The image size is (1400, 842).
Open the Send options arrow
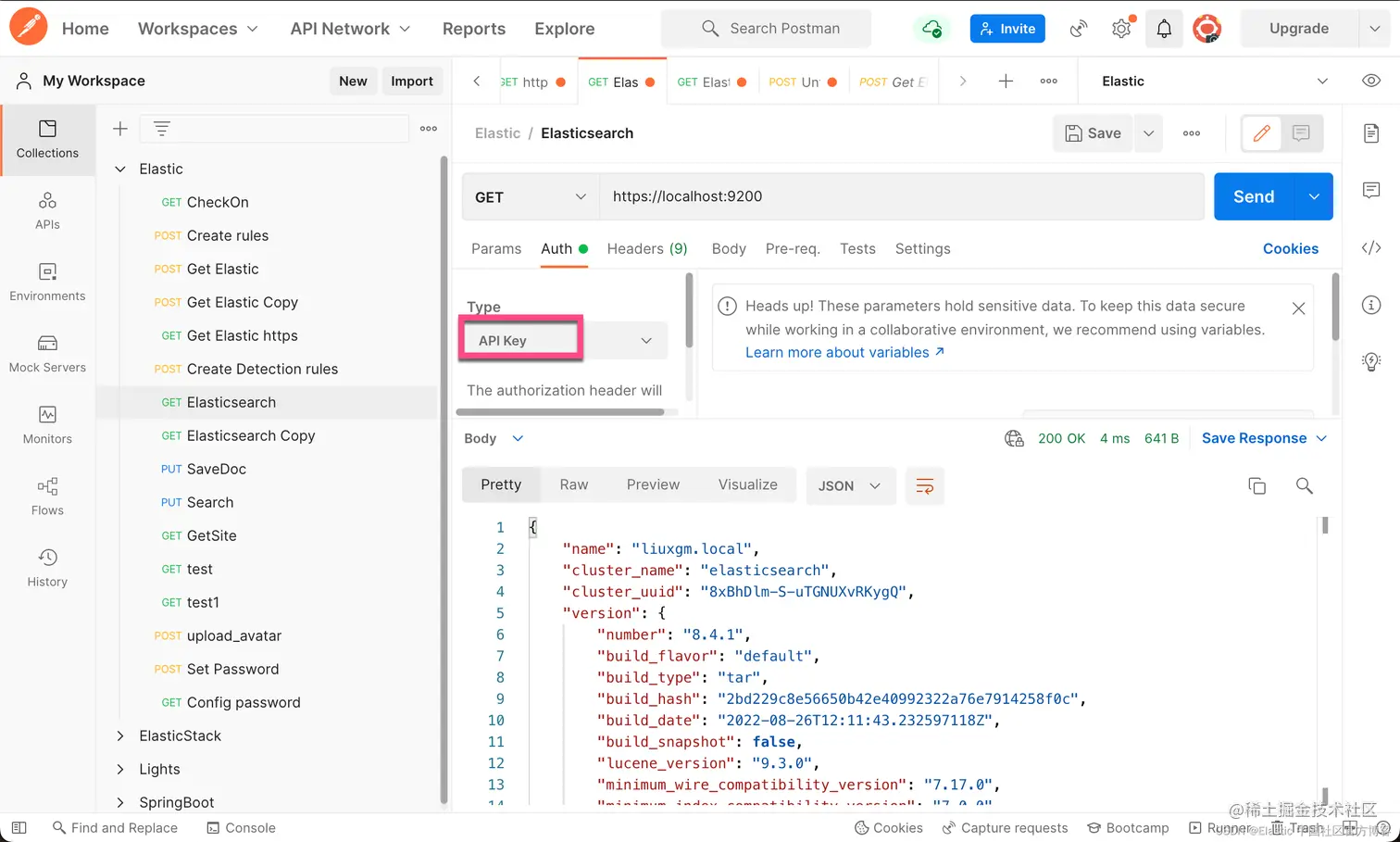pos(1314,196)
